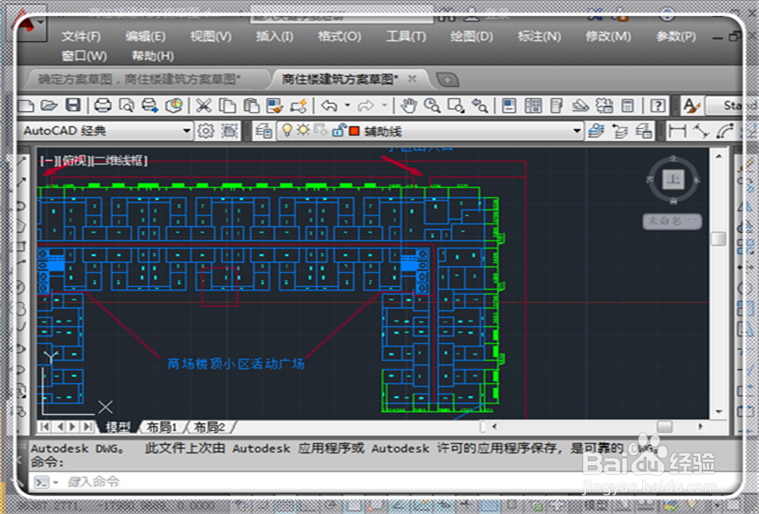Plot the drawing with printer icon
Image resolution: width=759 pixels, height=514 pixels.
[102, 105]
